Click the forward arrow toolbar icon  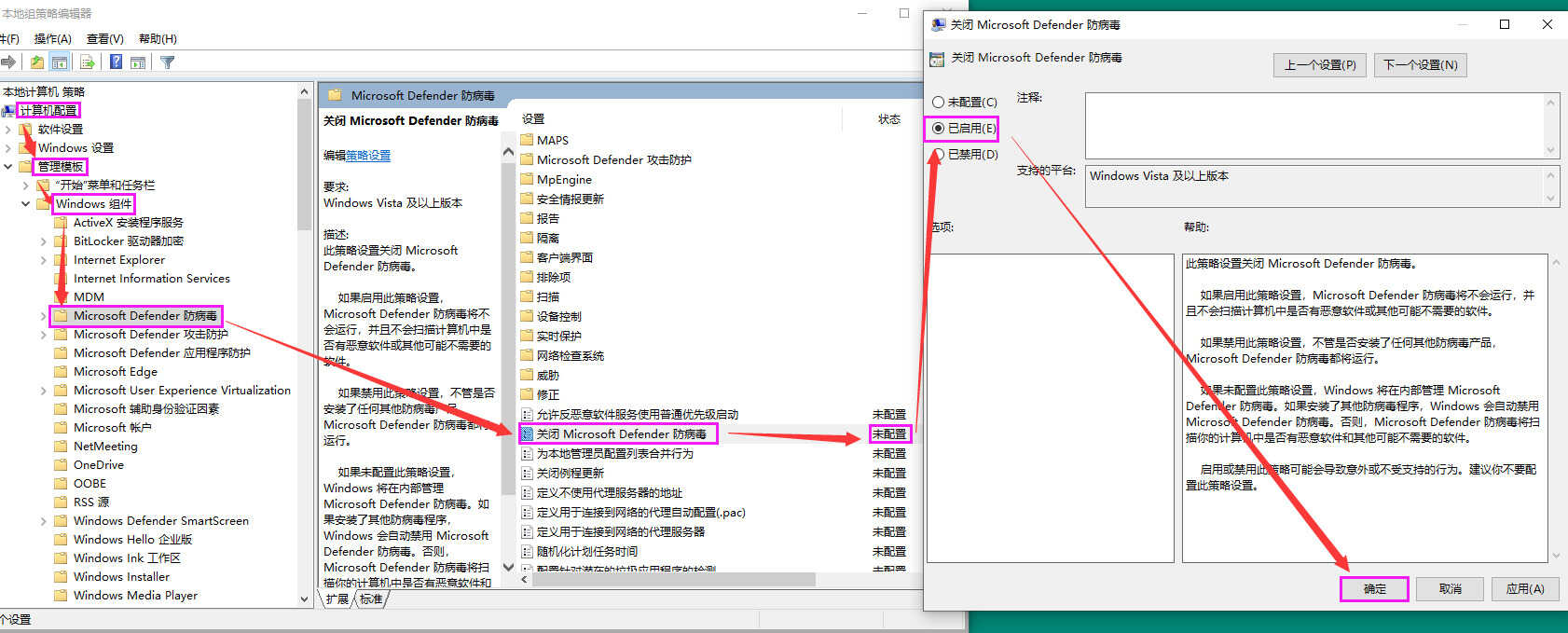click(x=8, y=62)
